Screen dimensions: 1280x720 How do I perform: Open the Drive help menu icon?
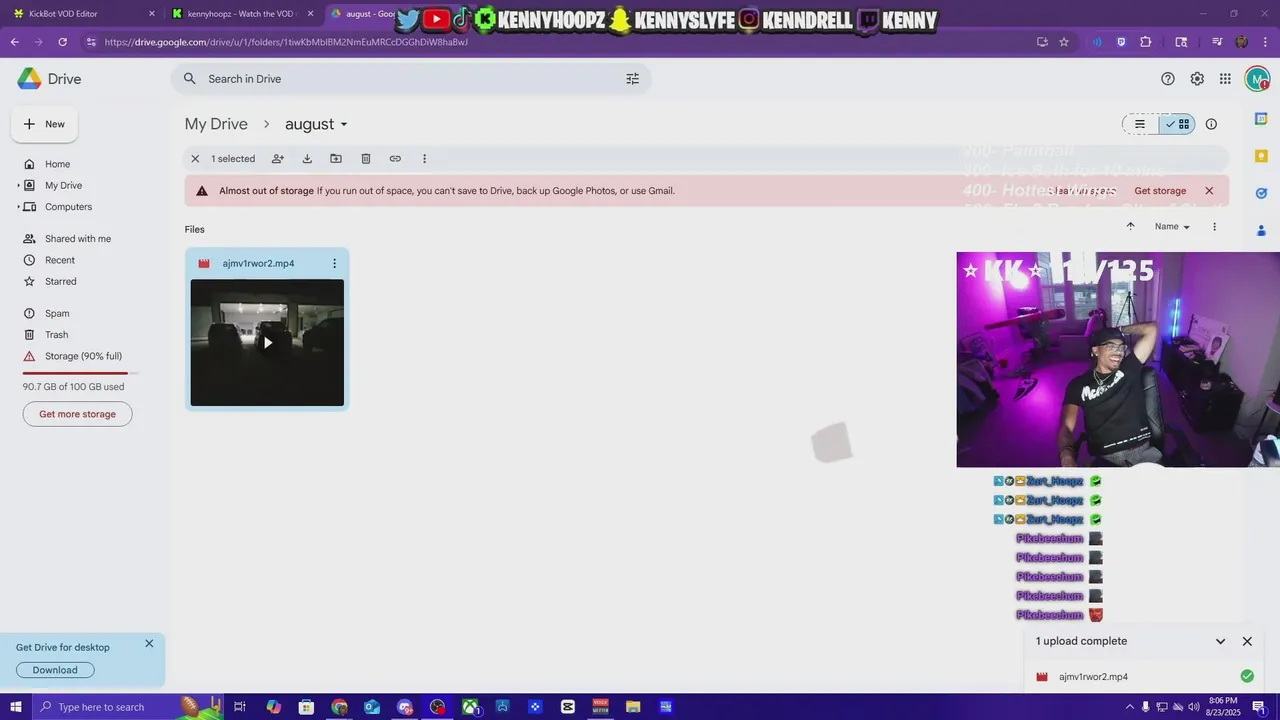(x=1168, y=79)
